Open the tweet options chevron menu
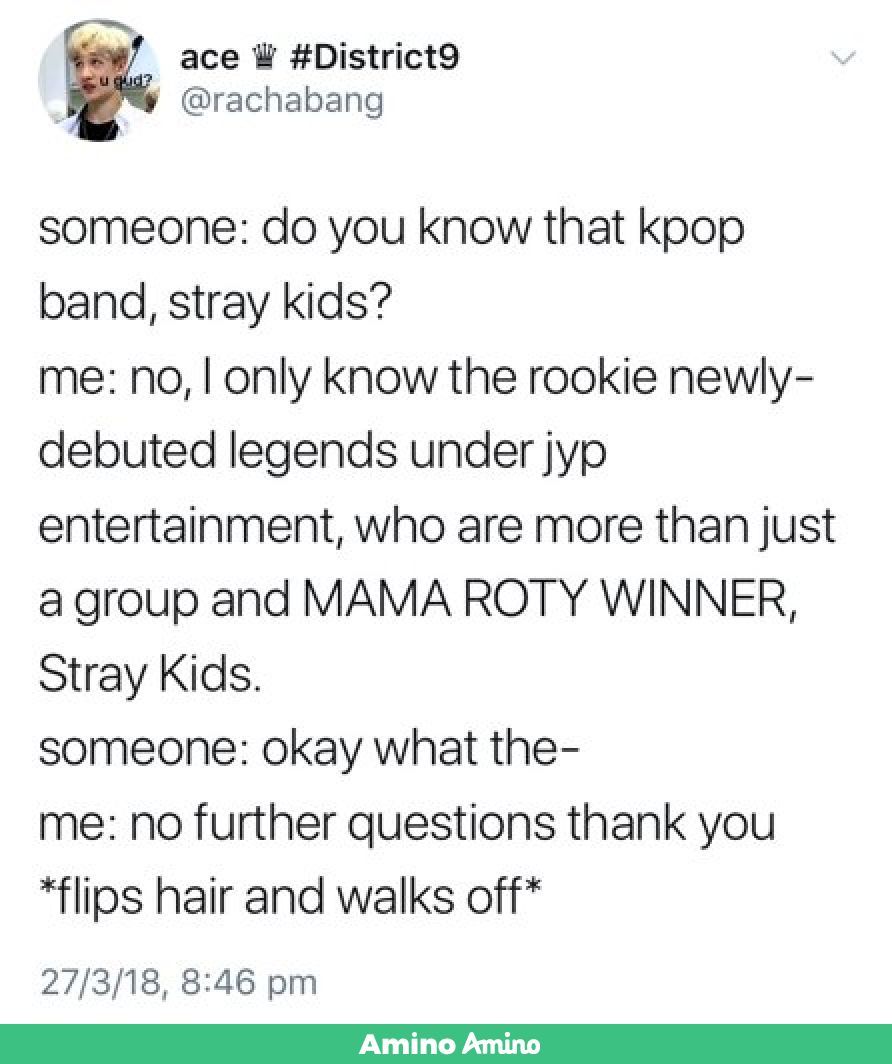 [x=844, y=58]
